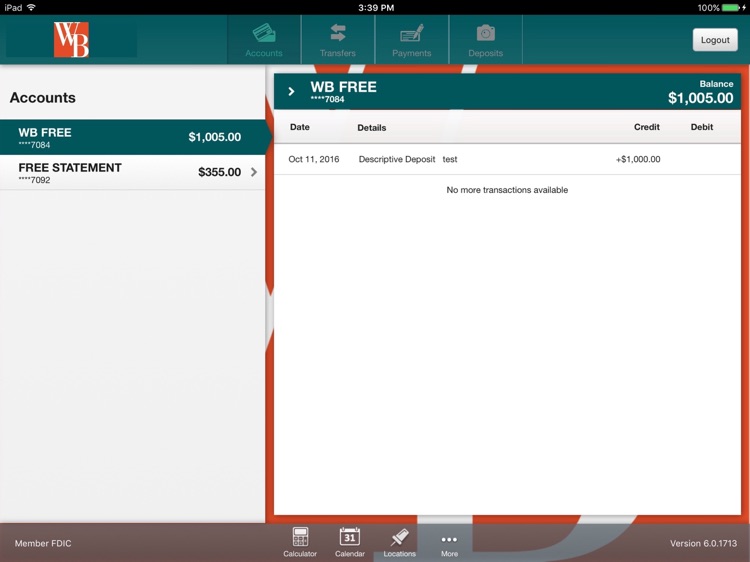The height and width of the screenshot is (562, 750).
Task: Open the Accounts tab icon
Action: click(264, 33)
